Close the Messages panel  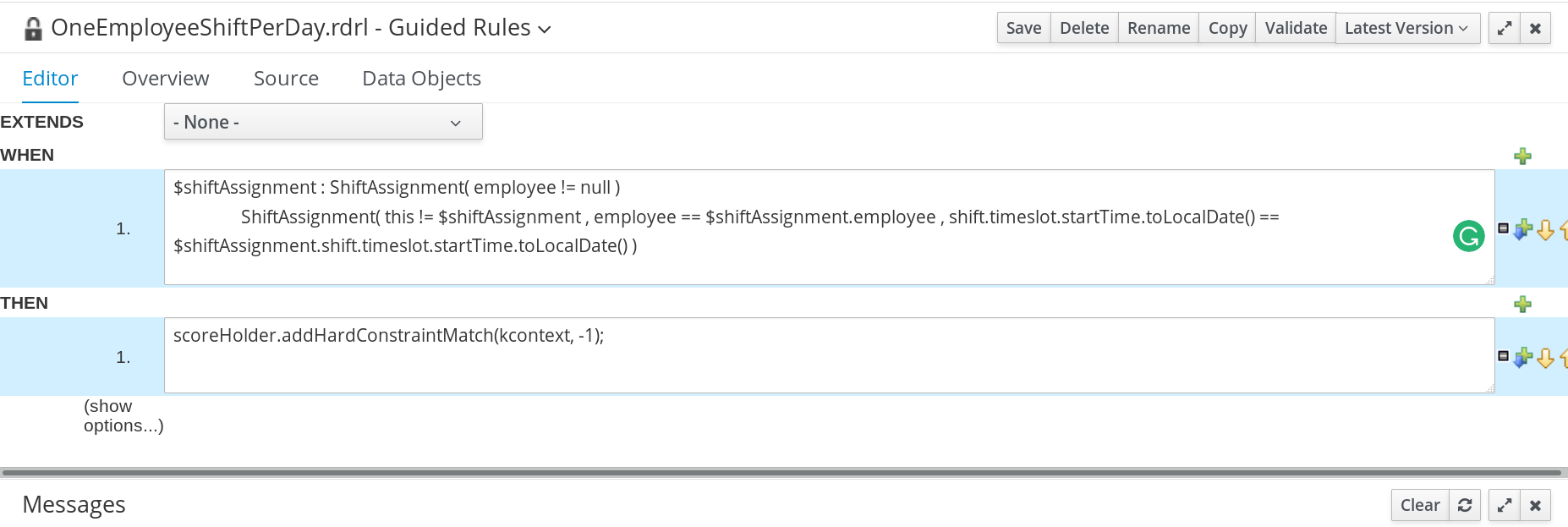coord(1535,505)
